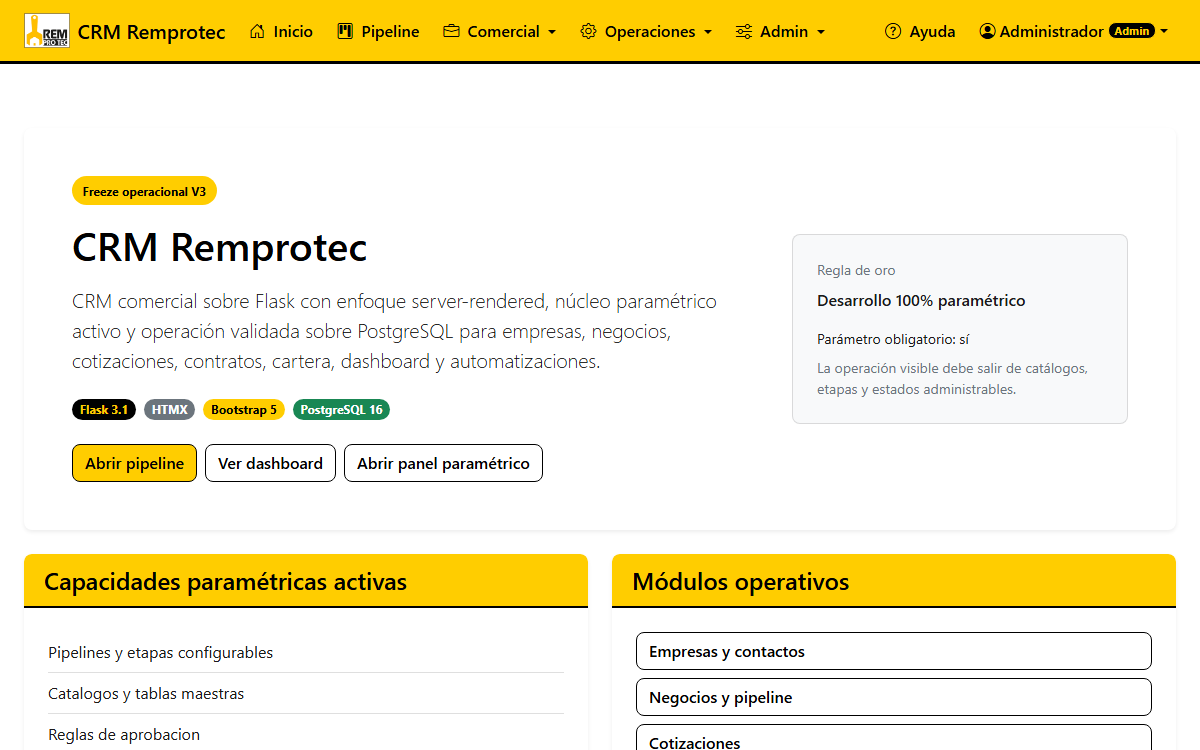The height and width of the screenshot is (750, 1200).
Task: Open the Comercial menu
Action: 499,31
